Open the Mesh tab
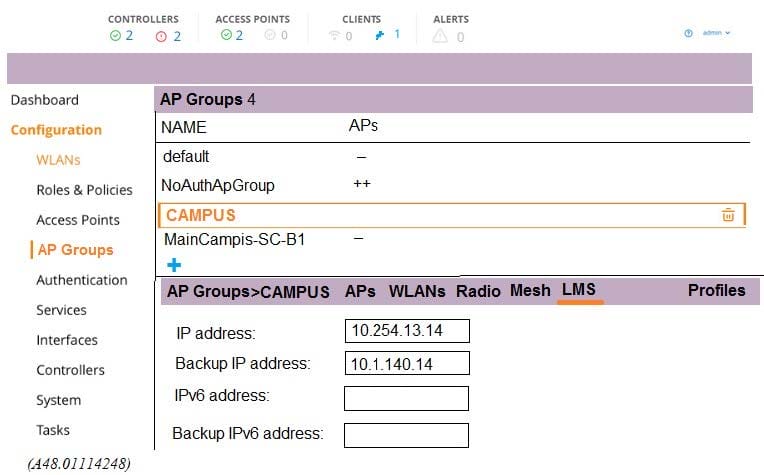 (530, 290)
